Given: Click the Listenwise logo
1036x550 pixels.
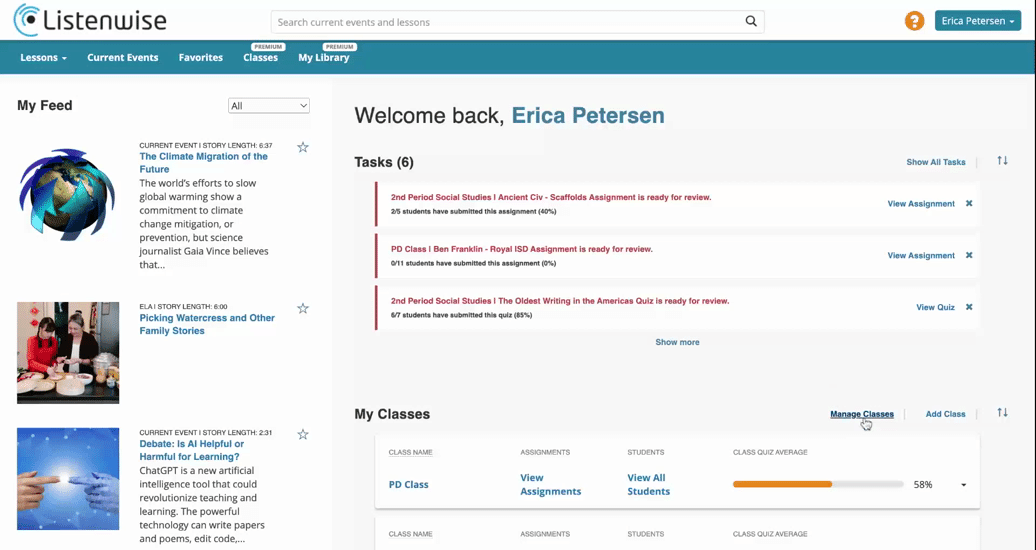Looking at the screenshot, I should pos(91,20).
